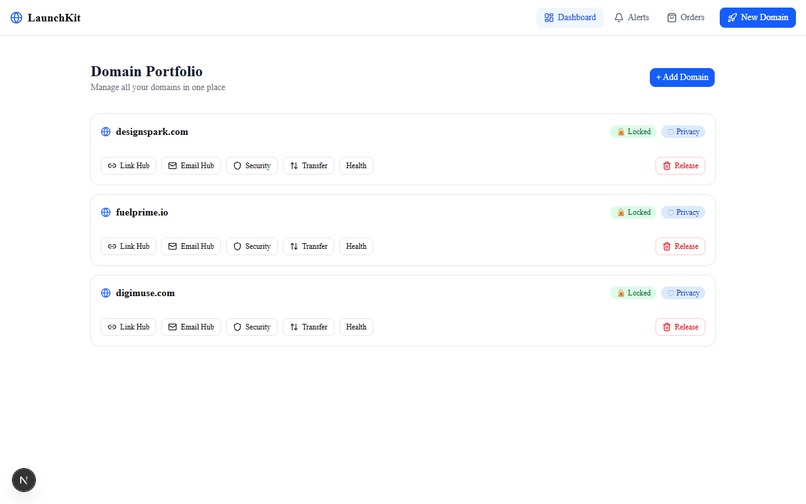Screen dimensions: 806x504
Task: Open Link Hub for digimuse.com
Action: (129, 327)
